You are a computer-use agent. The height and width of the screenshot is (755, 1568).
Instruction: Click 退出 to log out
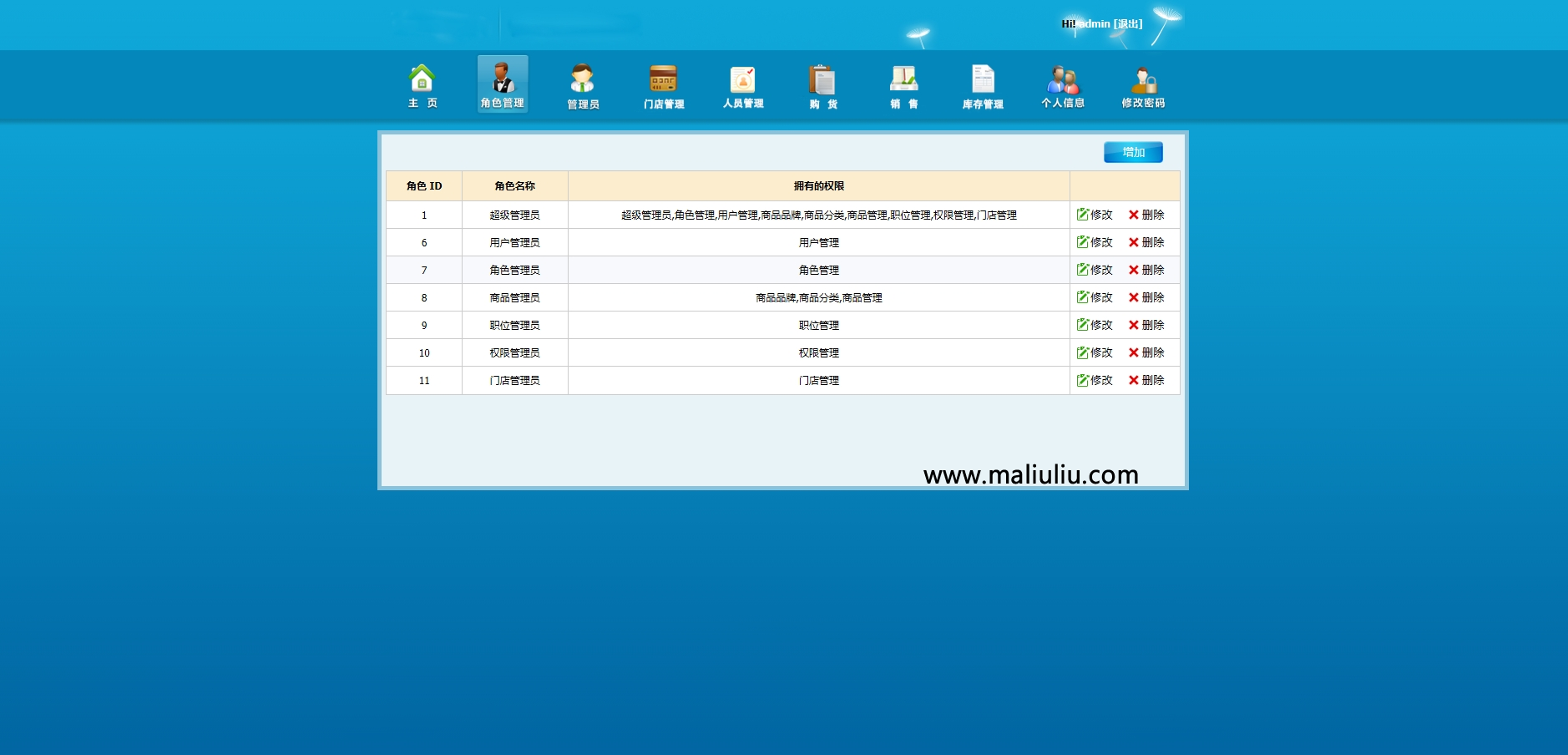(x=1126, y=23)
